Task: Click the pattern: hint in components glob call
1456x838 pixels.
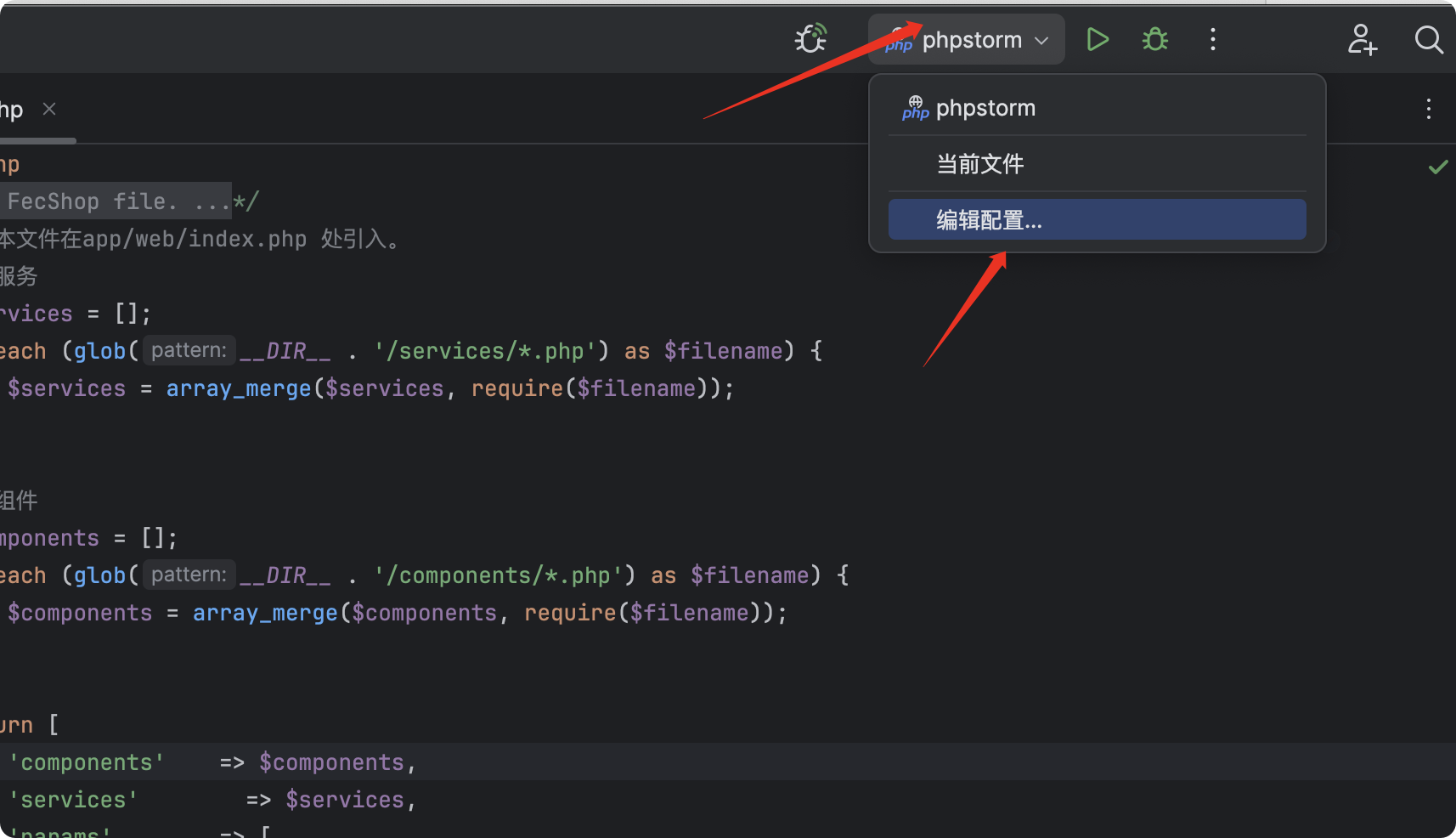Action: pos(189,575)
